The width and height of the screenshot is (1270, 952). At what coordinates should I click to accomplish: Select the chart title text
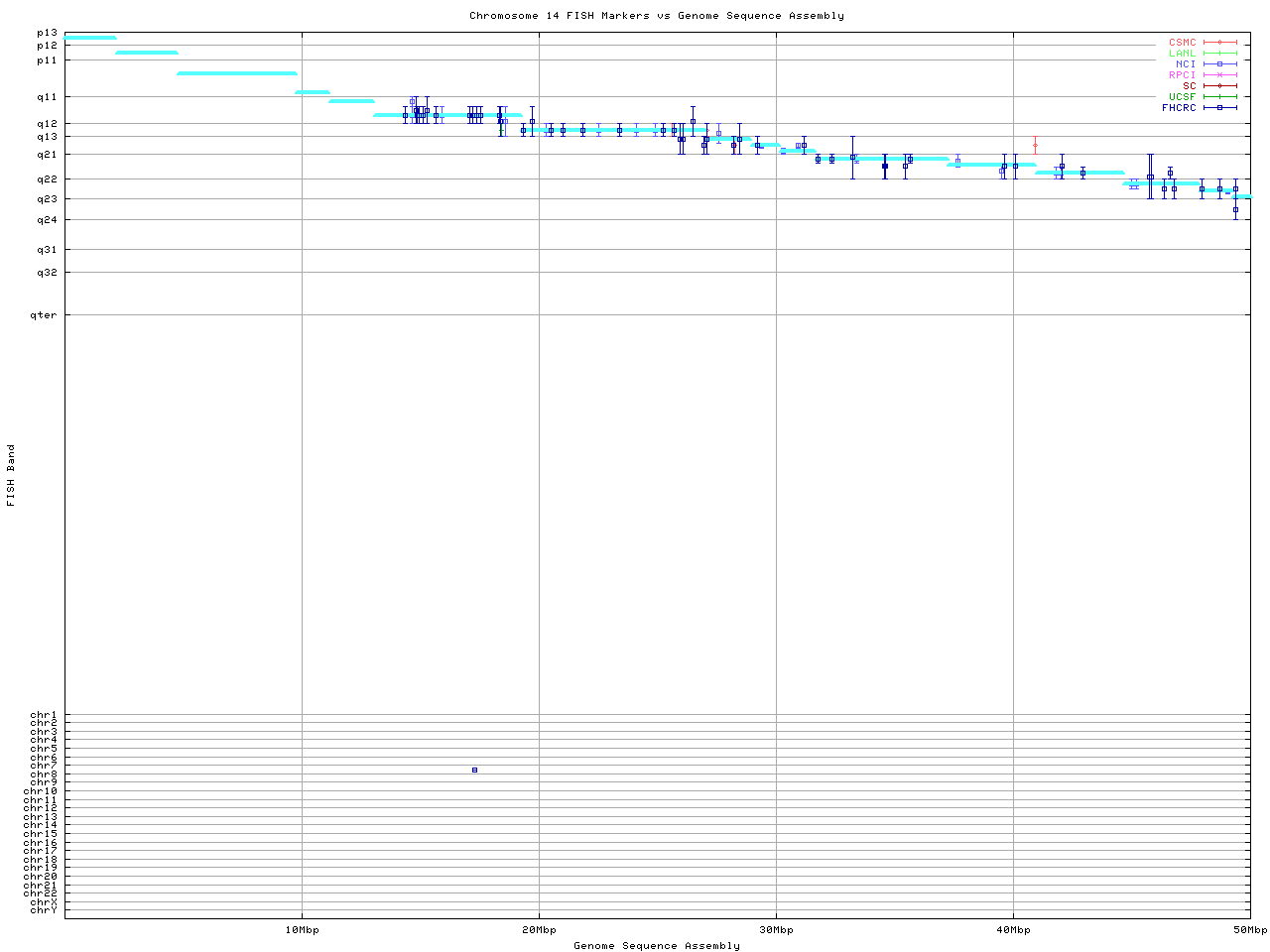pyautogui.click(x=656, y=16)
